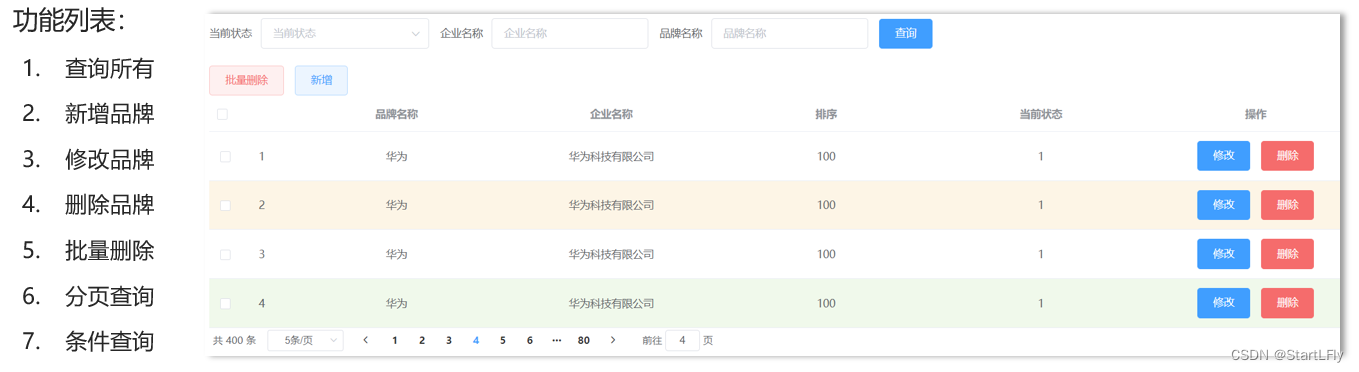Check the box for row 3
The image size is (1359, 372).
coord(225,254)
